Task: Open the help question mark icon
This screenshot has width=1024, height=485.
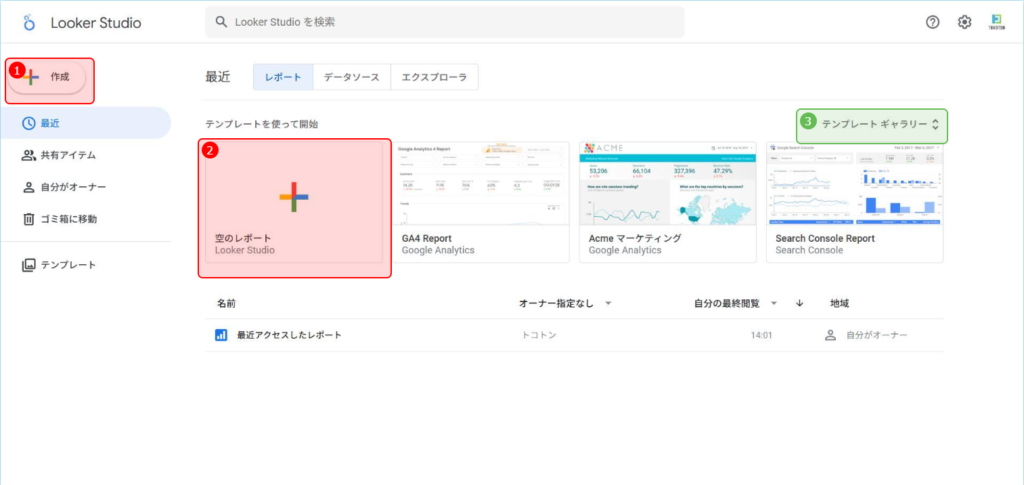Action: click(932, 22)
